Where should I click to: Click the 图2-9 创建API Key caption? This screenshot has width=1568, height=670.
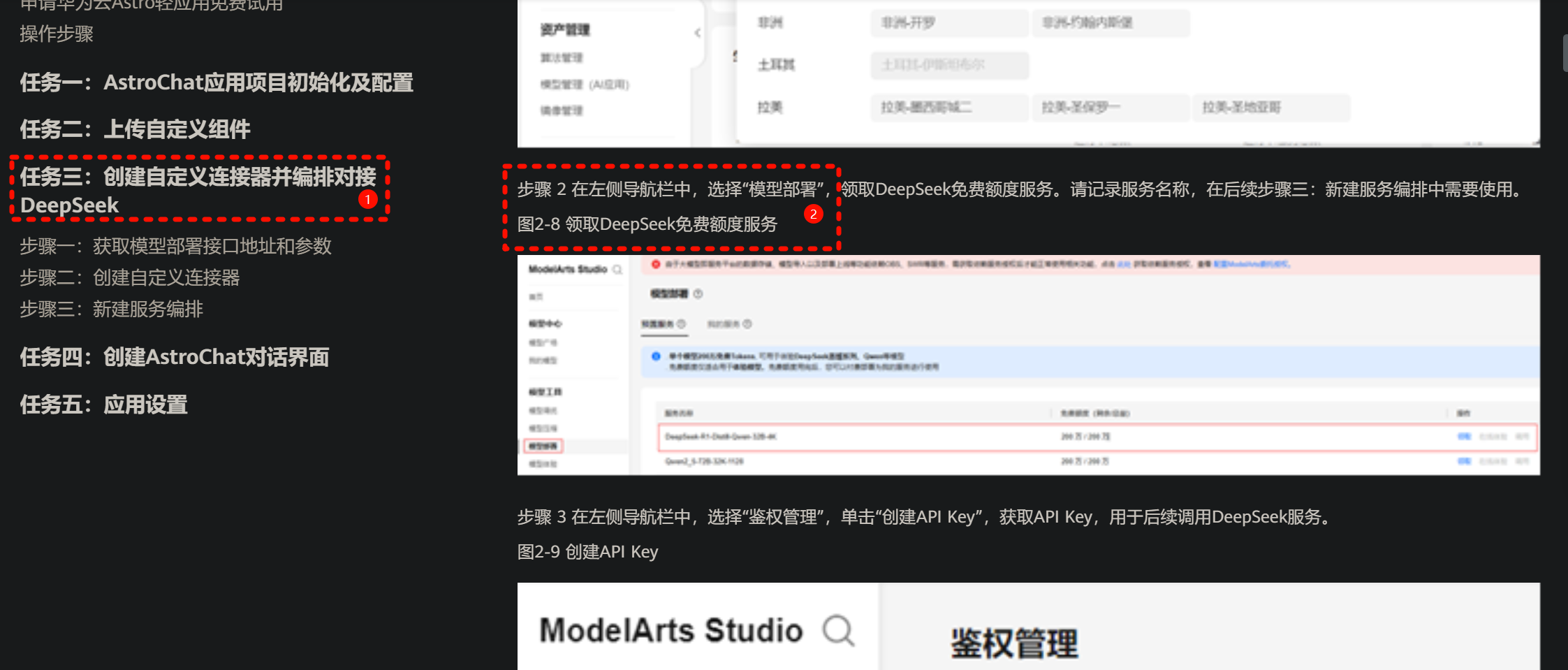point(587,552)
